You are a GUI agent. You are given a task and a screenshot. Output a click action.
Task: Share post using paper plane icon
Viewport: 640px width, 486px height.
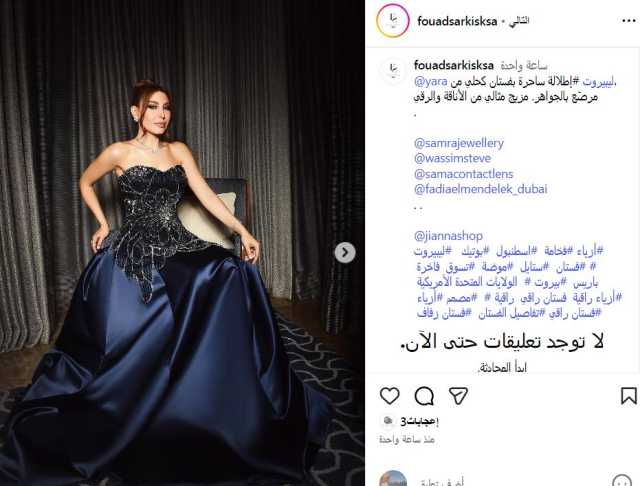[x=458, y=396]
